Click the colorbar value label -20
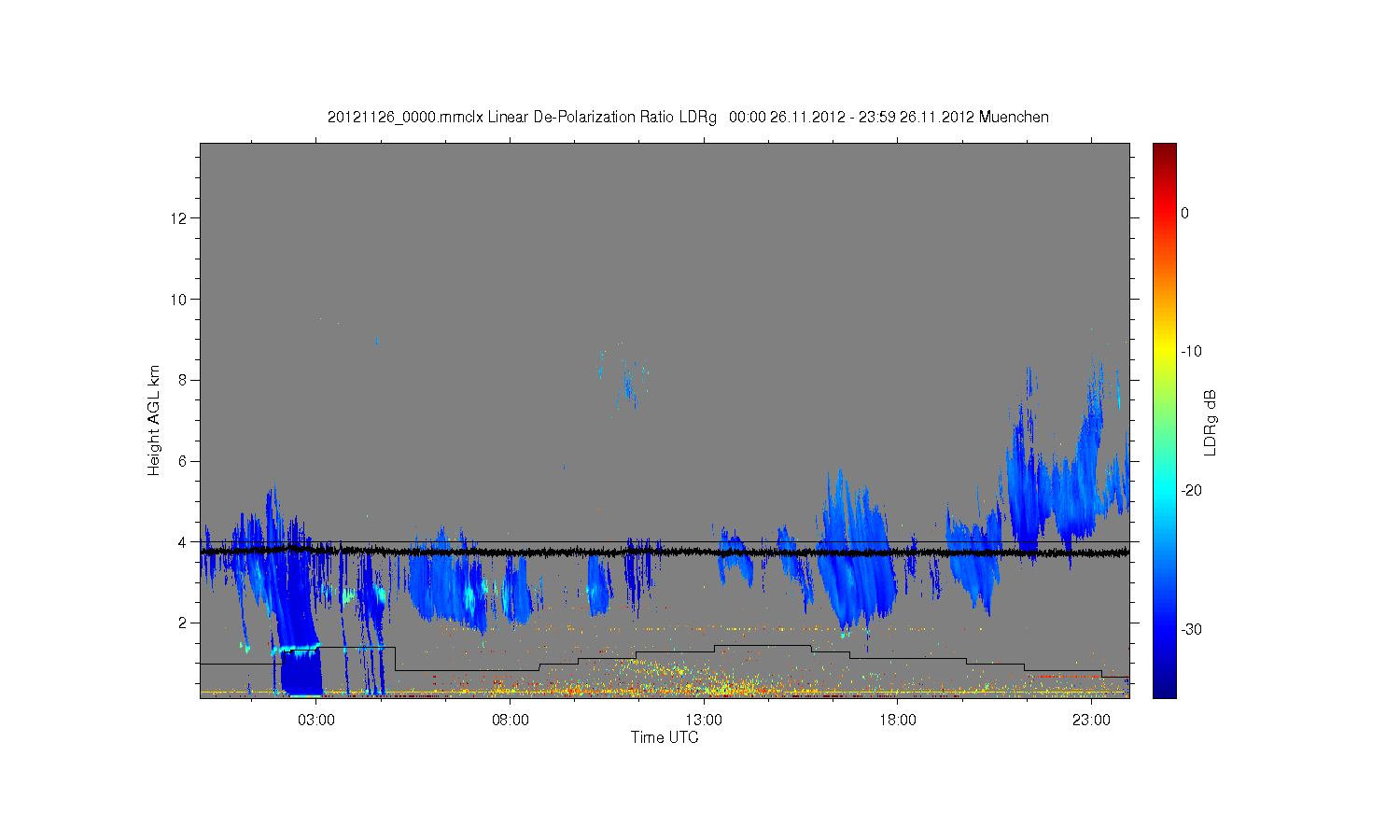This screenshot has width=1400, height=840. 1191,491
